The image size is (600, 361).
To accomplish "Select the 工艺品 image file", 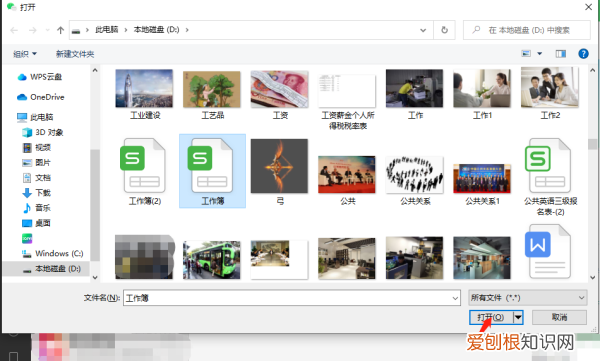I will point(212,89).
